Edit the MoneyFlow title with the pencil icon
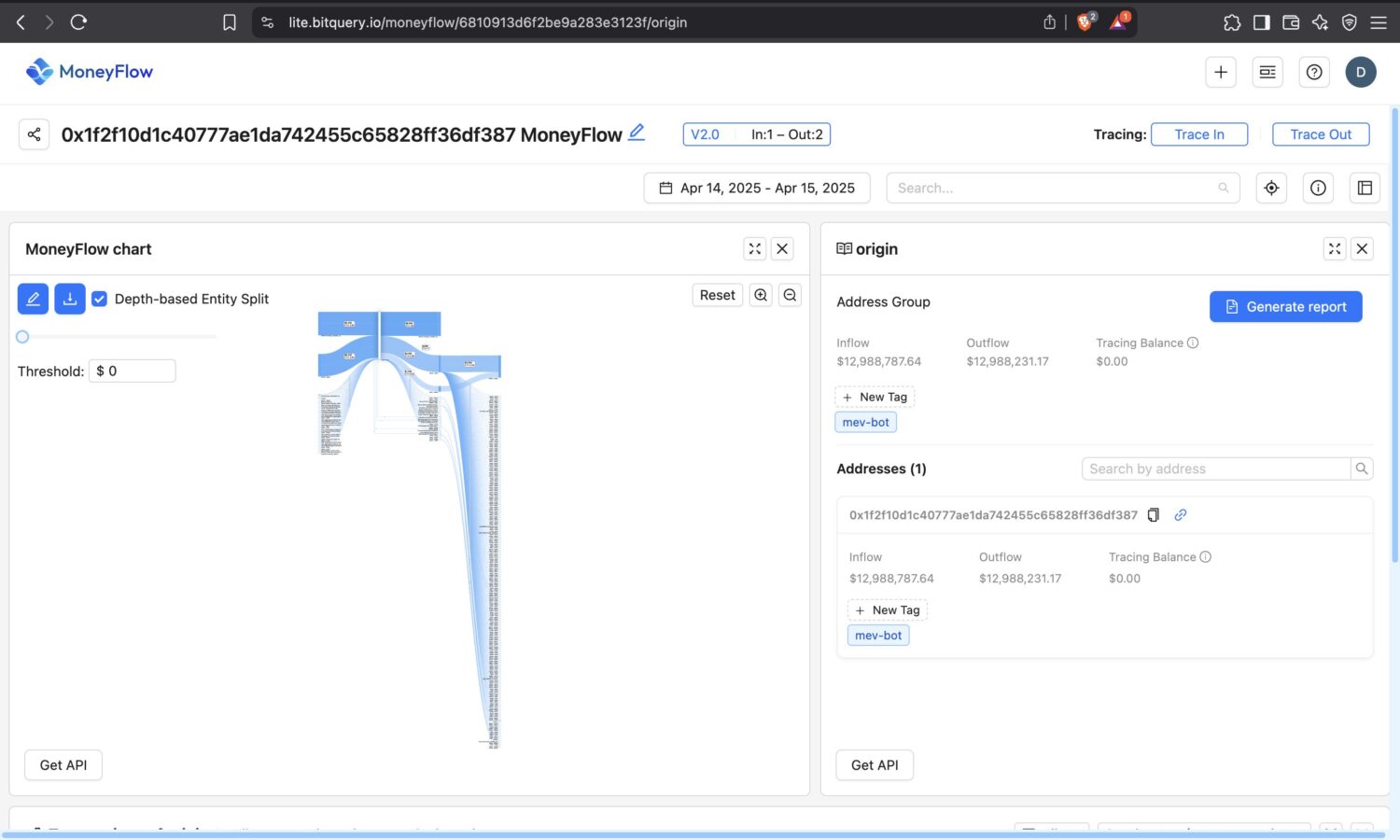 (x=637, y=133)
